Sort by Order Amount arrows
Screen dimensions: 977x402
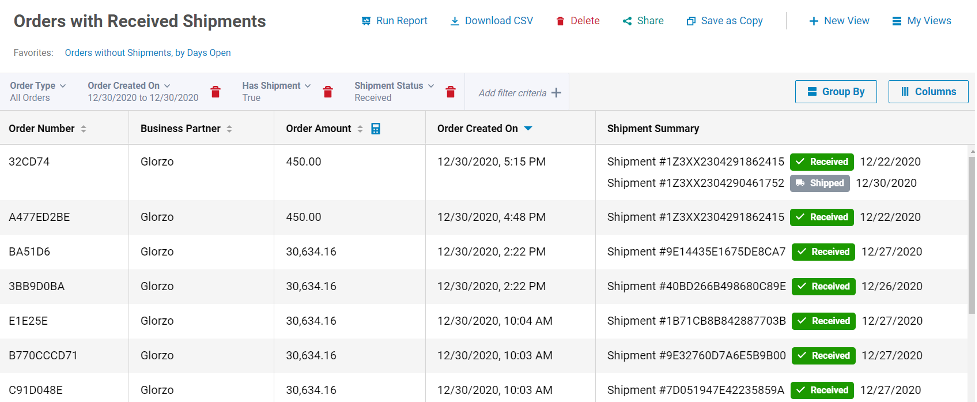[360, 129]
